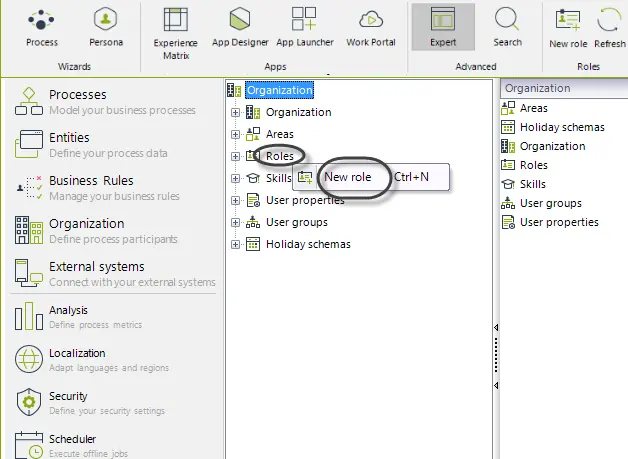
Task: Open App Designer from the ribbon
Action: click(240, 28)
